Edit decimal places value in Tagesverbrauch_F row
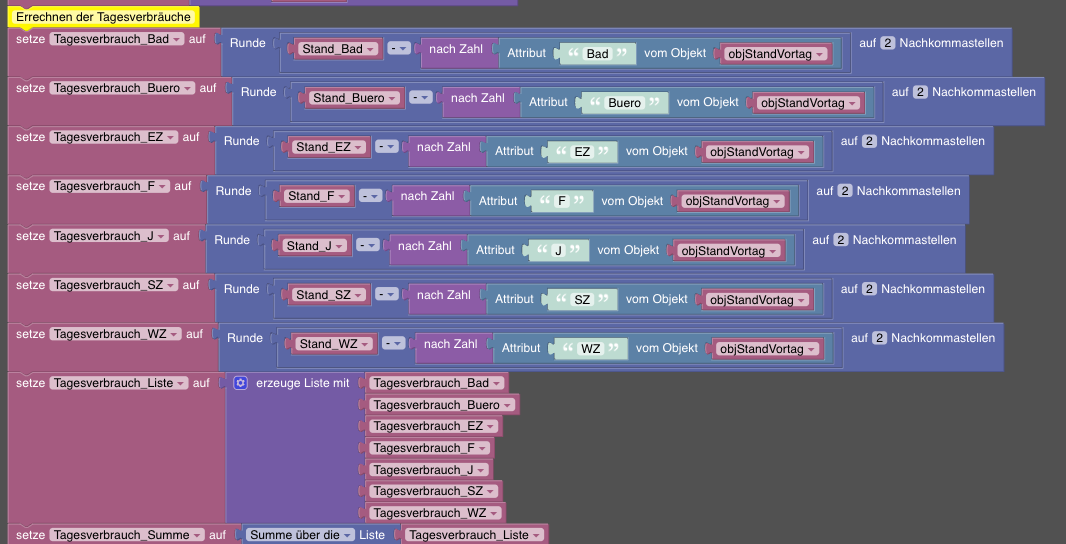The height and width of the screenshot is (544, 1066). click(x=844, y=191)
